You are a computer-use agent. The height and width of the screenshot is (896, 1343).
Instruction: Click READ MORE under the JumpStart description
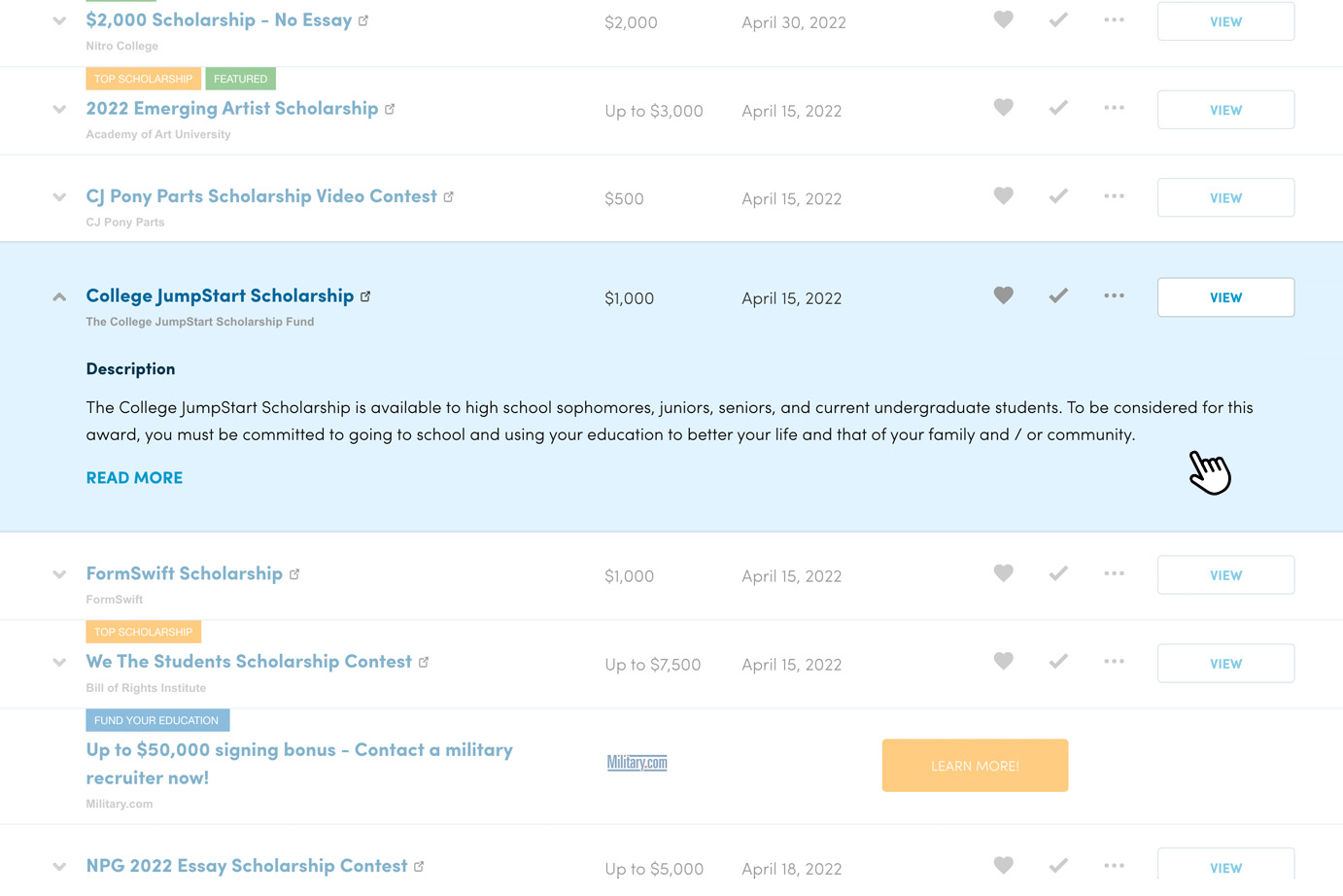point(134,476)
